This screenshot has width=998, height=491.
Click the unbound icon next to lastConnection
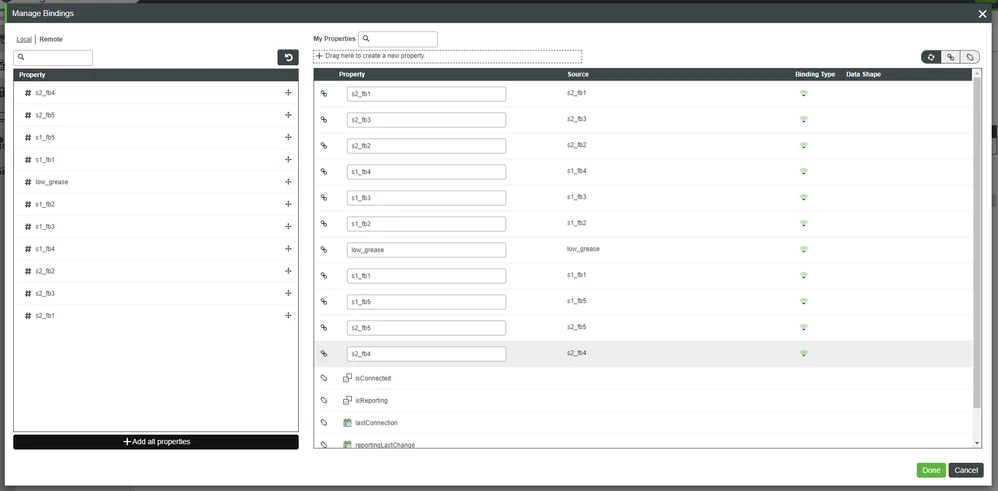323,423
